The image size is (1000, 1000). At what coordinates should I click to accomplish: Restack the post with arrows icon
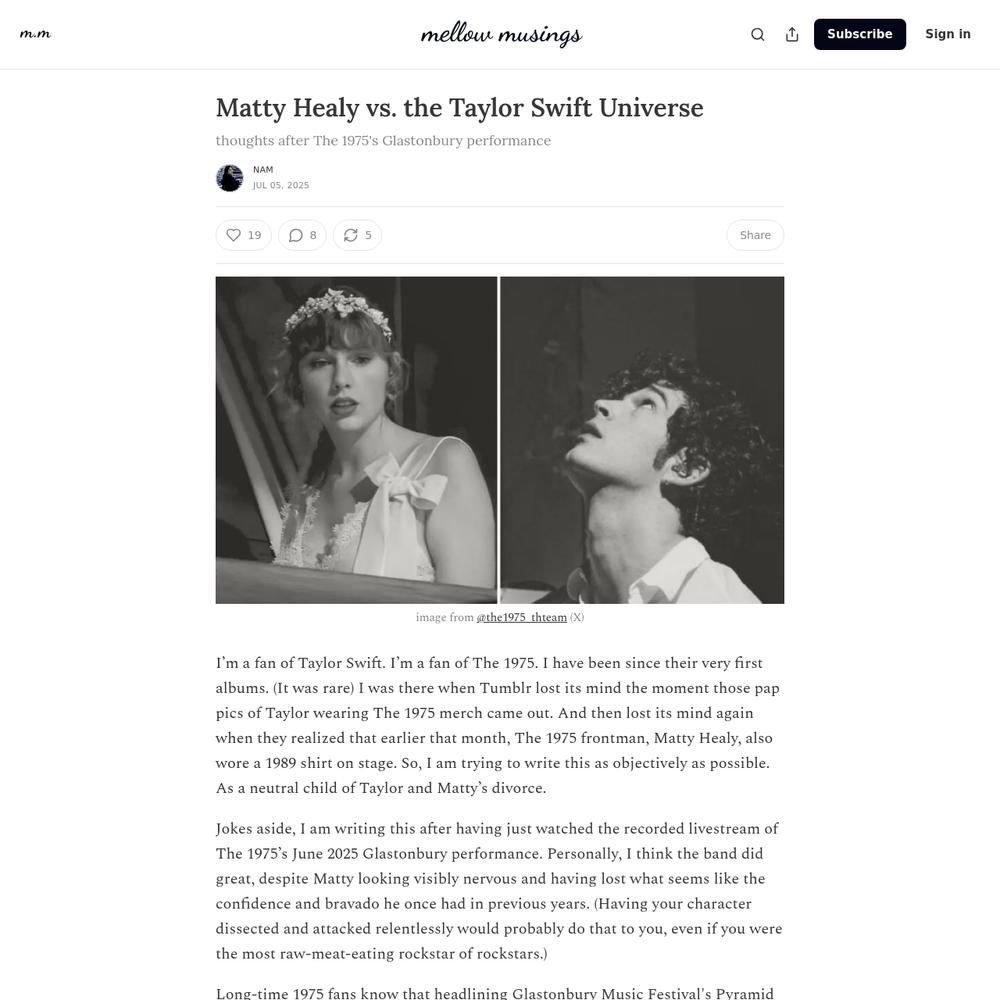pyautogui.click(x=350, y=235)
